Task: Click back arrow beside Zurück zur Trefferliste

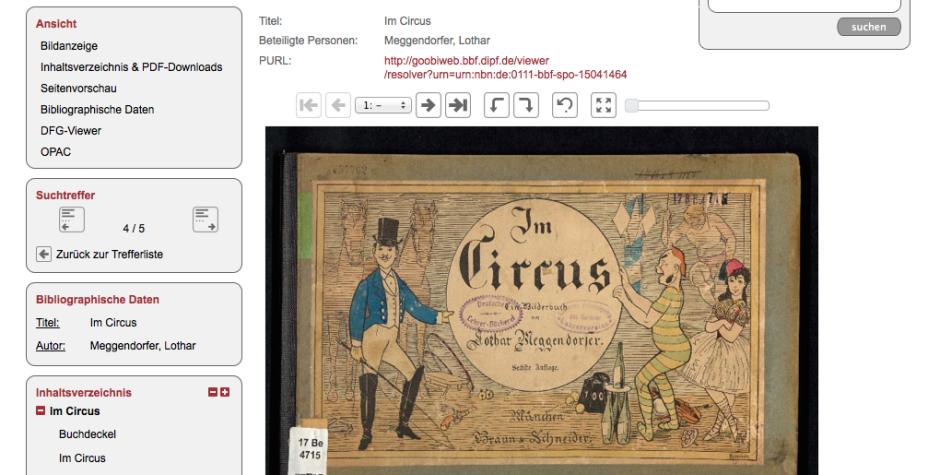Action: tap(44, 254)
